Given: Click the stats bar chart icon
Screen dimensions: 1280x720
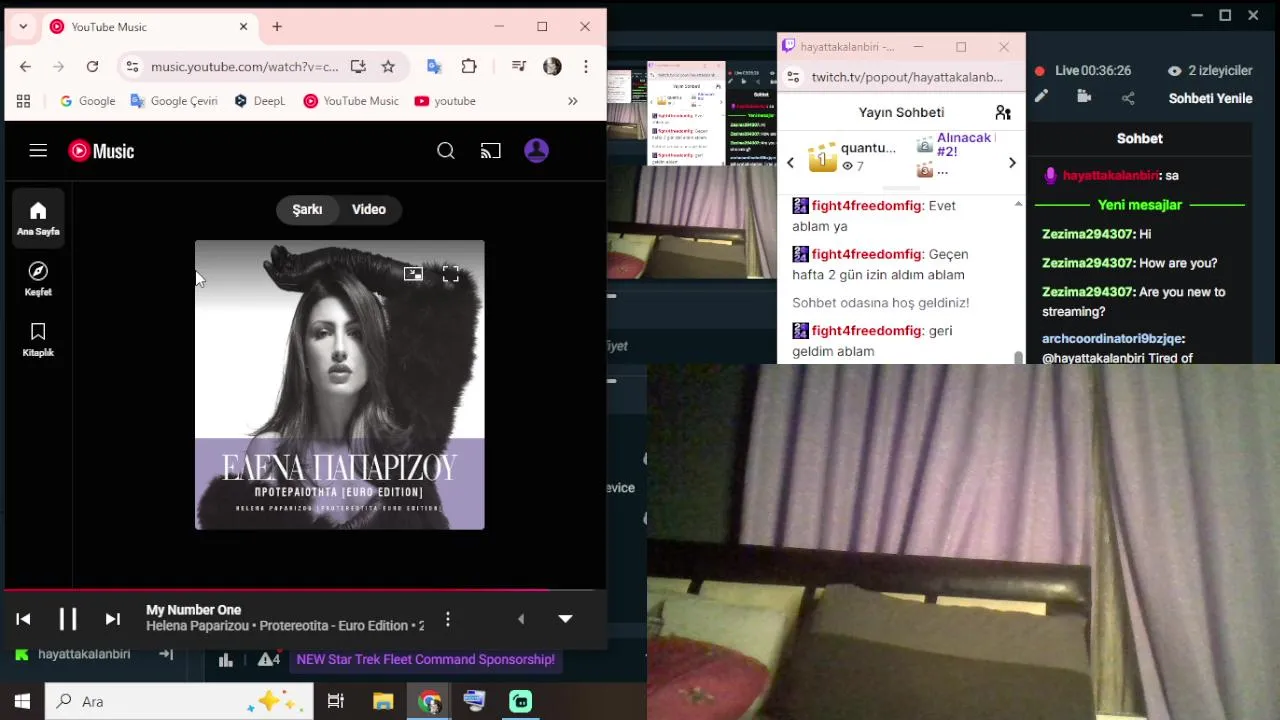Looking at the screenshot, I should pos(226,660).
